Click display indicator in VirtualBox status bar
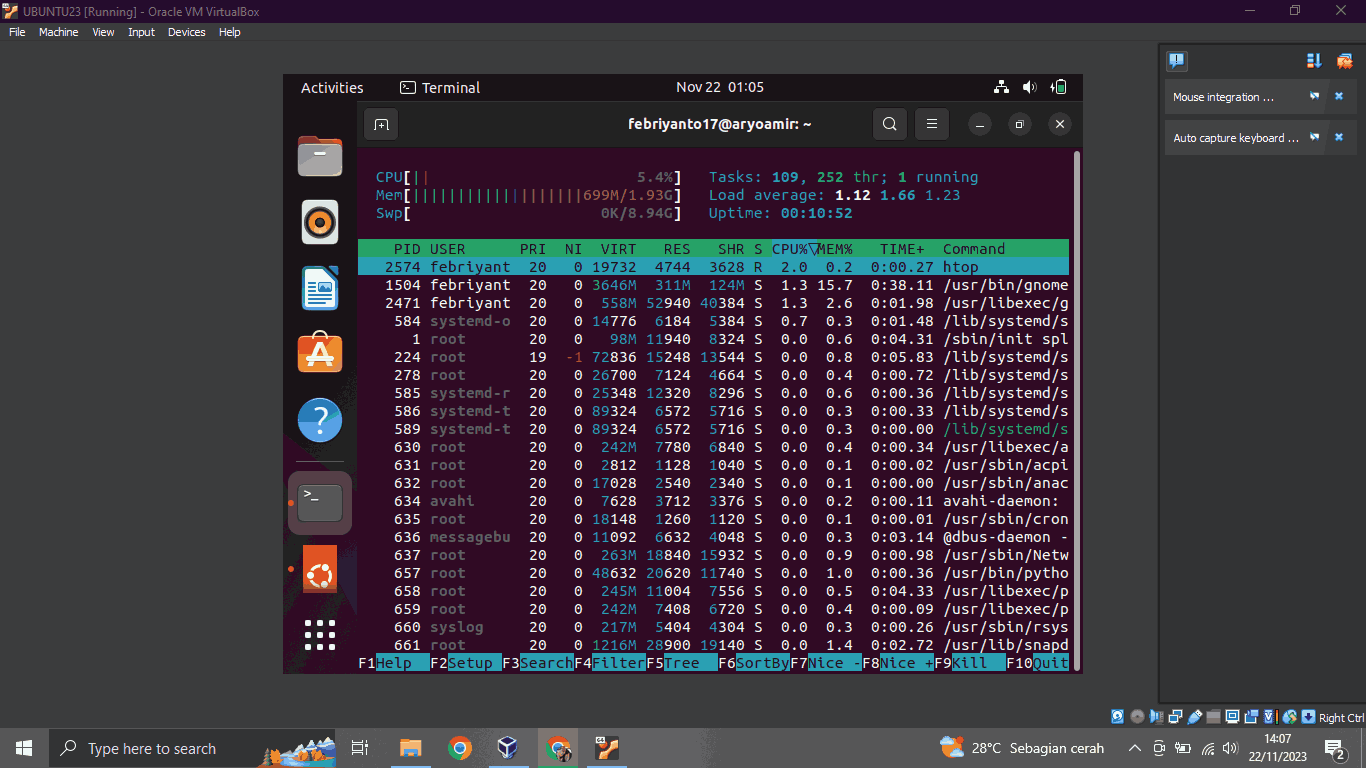 click(1232, 717)
